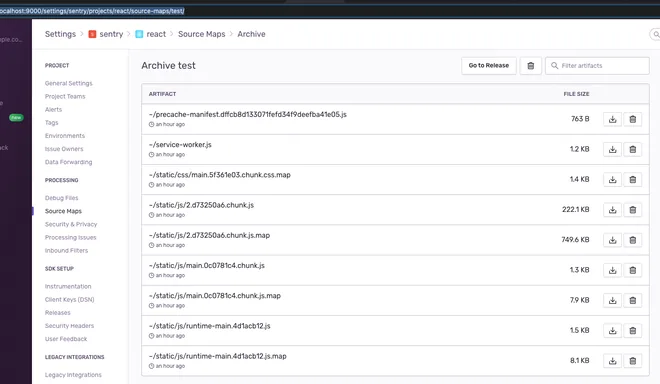This screenshot has height=384, width=660.
Task: Download the precache-manifest artifact file
Action: [612, 119]
